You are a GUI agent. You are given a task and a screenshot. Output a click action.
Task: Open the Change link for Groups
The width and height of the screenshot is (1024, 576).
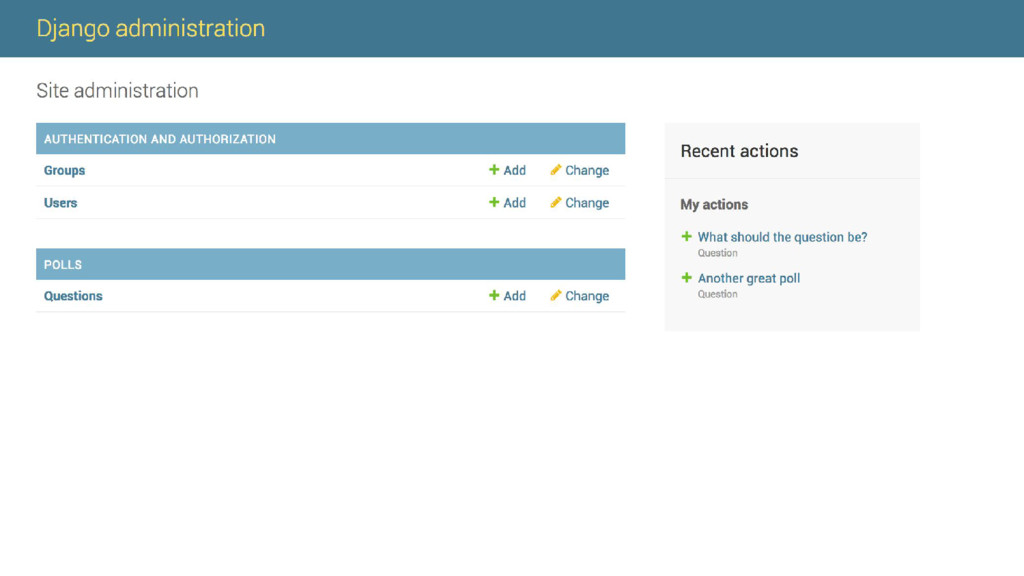tap(586, 170)
